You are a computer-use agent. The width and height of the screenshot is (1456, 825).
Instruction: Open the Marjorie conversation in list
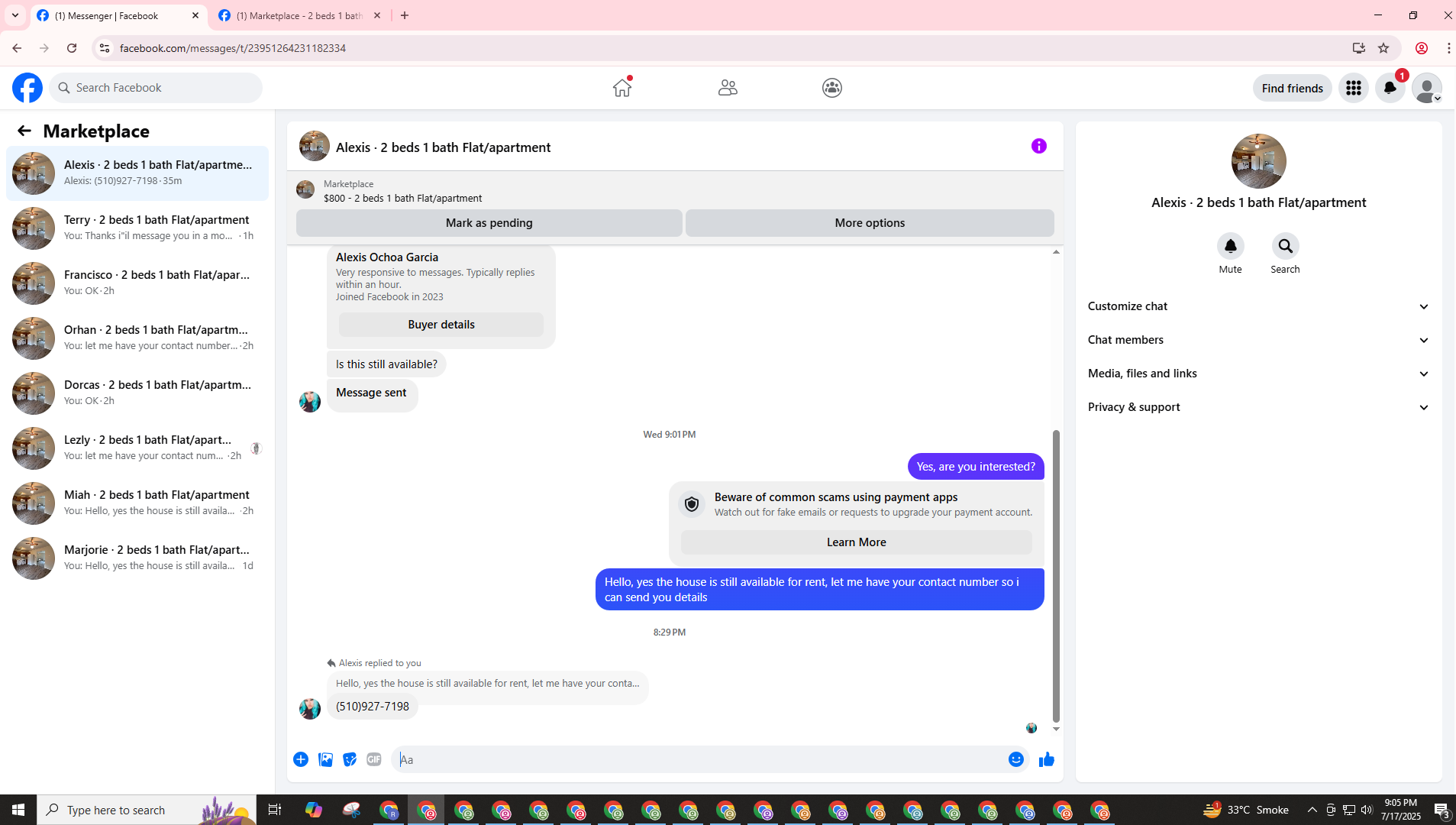[x=137, y=558]
